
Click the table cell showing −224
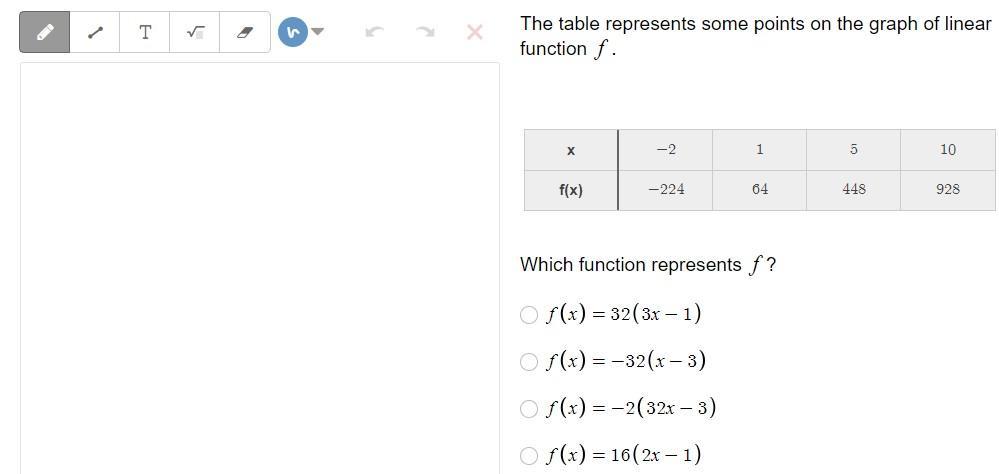click(x=666, y=189)
